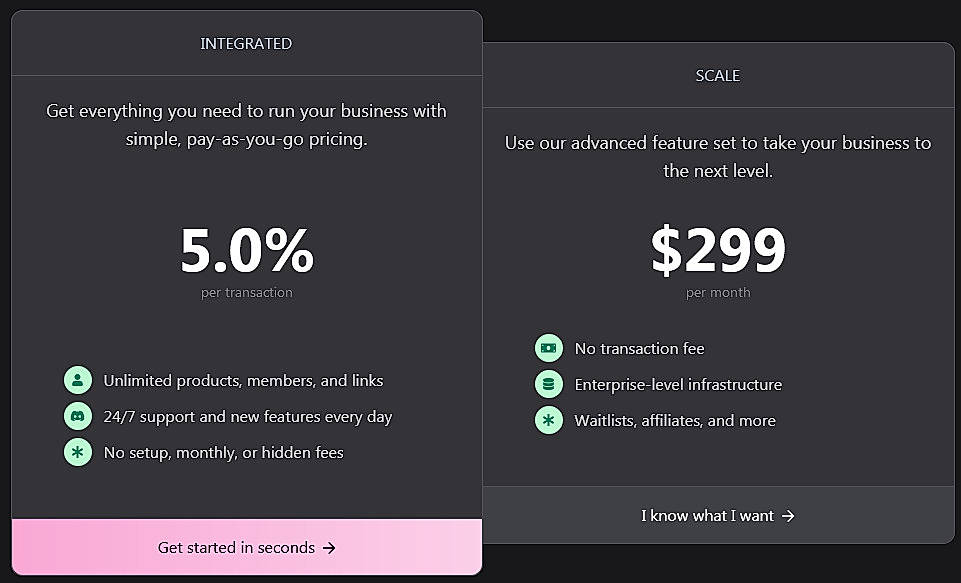Click the banknote icon next to no transaction fee

tap(549, 347)
